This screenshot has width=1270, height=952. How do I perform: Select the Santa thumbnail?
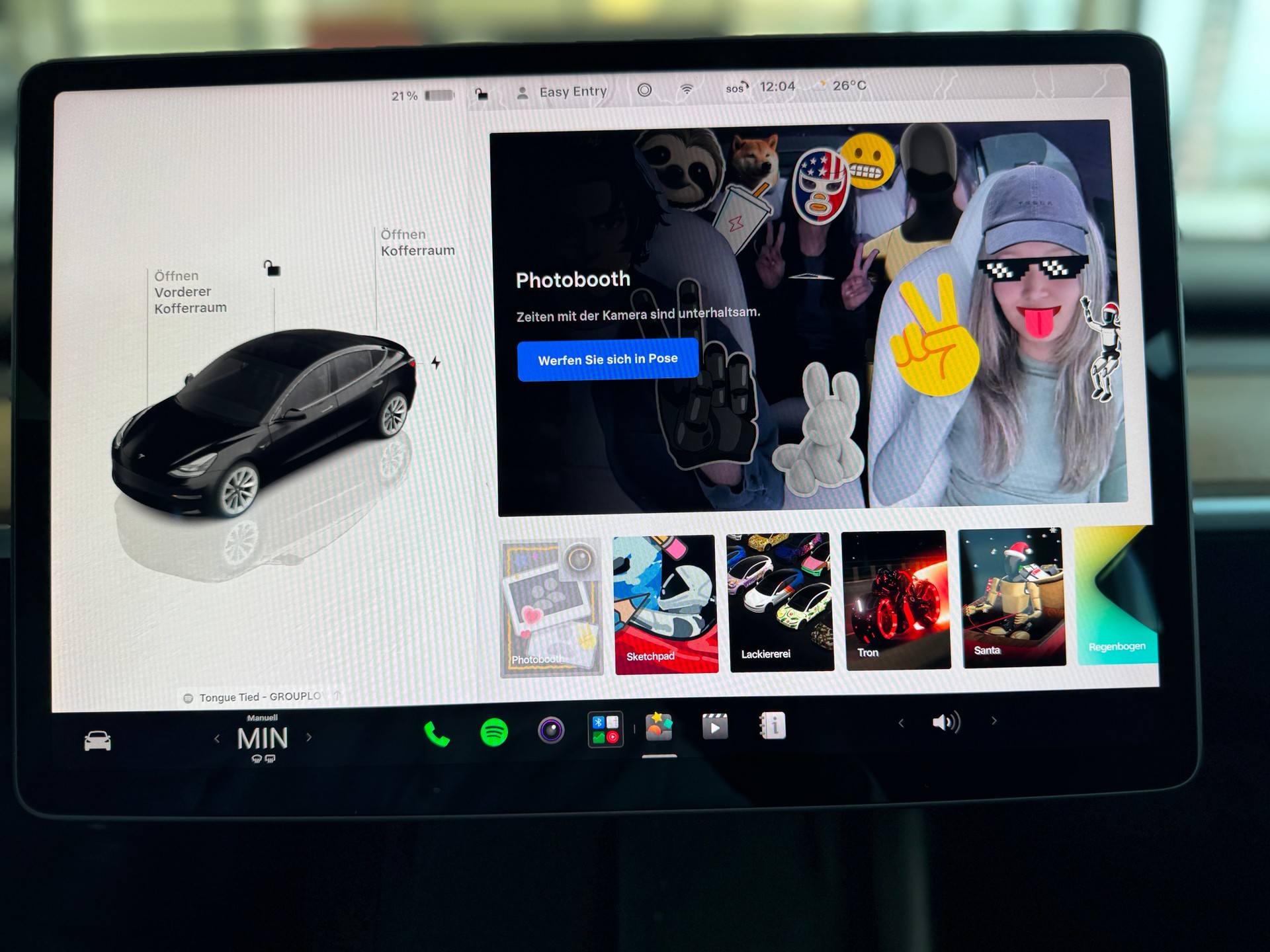[1012, 597]
